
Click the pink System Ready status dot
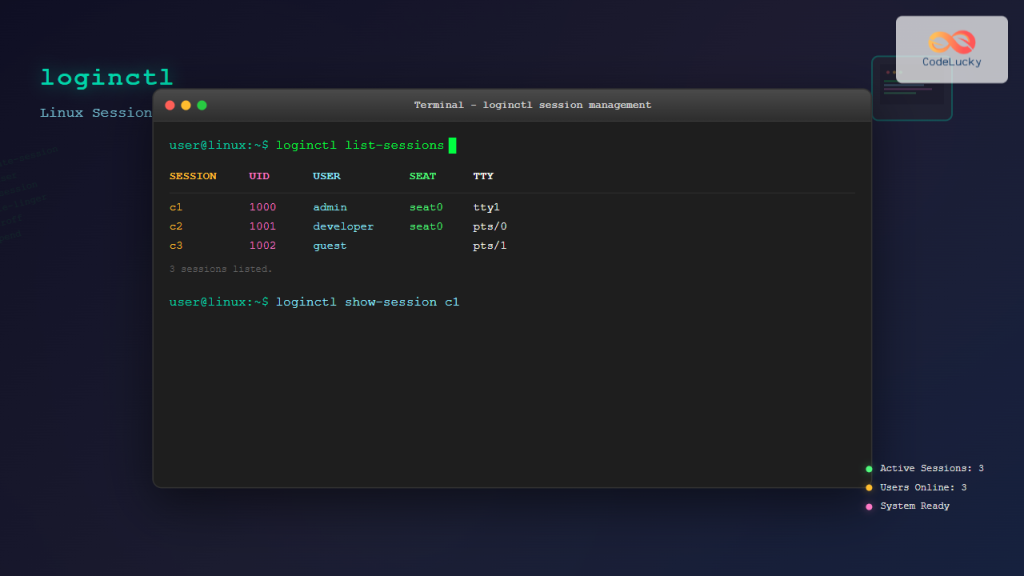click(x=868, y=506)
